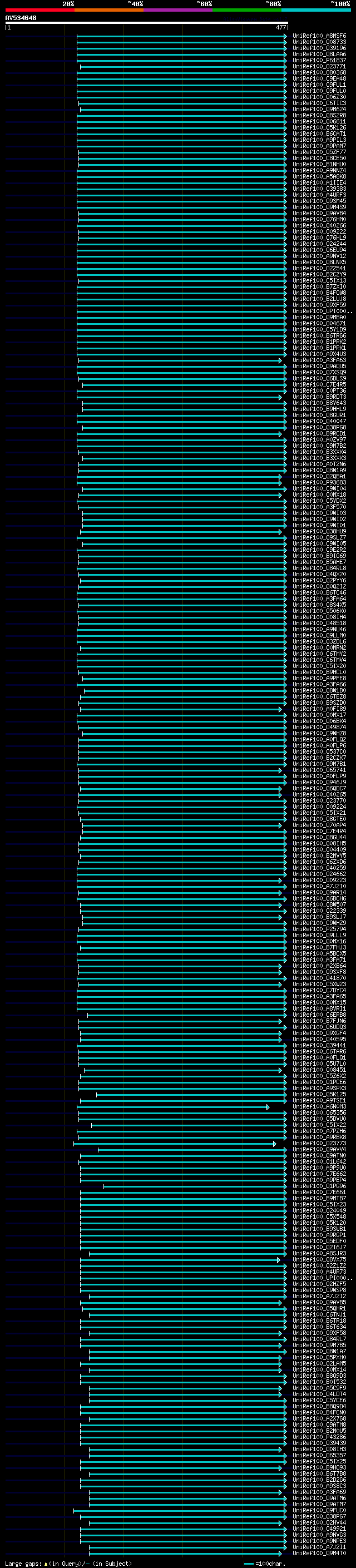Click the UniRef100_B4FCN0 label
Image resolution: width=356 pixels, height=1568 pixels.
(319, 1412)
